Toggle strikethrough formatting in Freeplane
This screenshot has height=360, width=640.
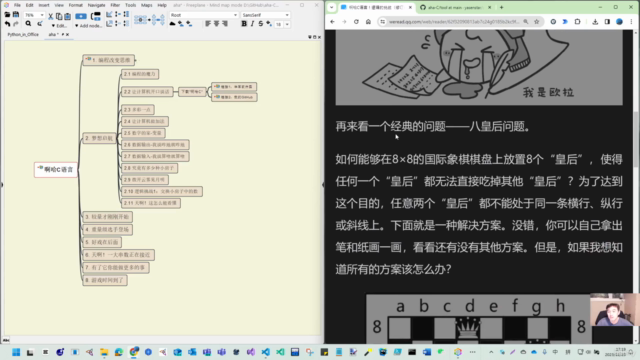coord(260,24)
